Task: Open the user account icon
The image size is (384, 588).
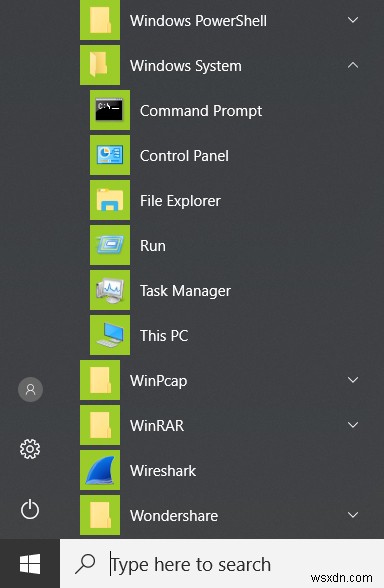Action: (x=30, y=389)
